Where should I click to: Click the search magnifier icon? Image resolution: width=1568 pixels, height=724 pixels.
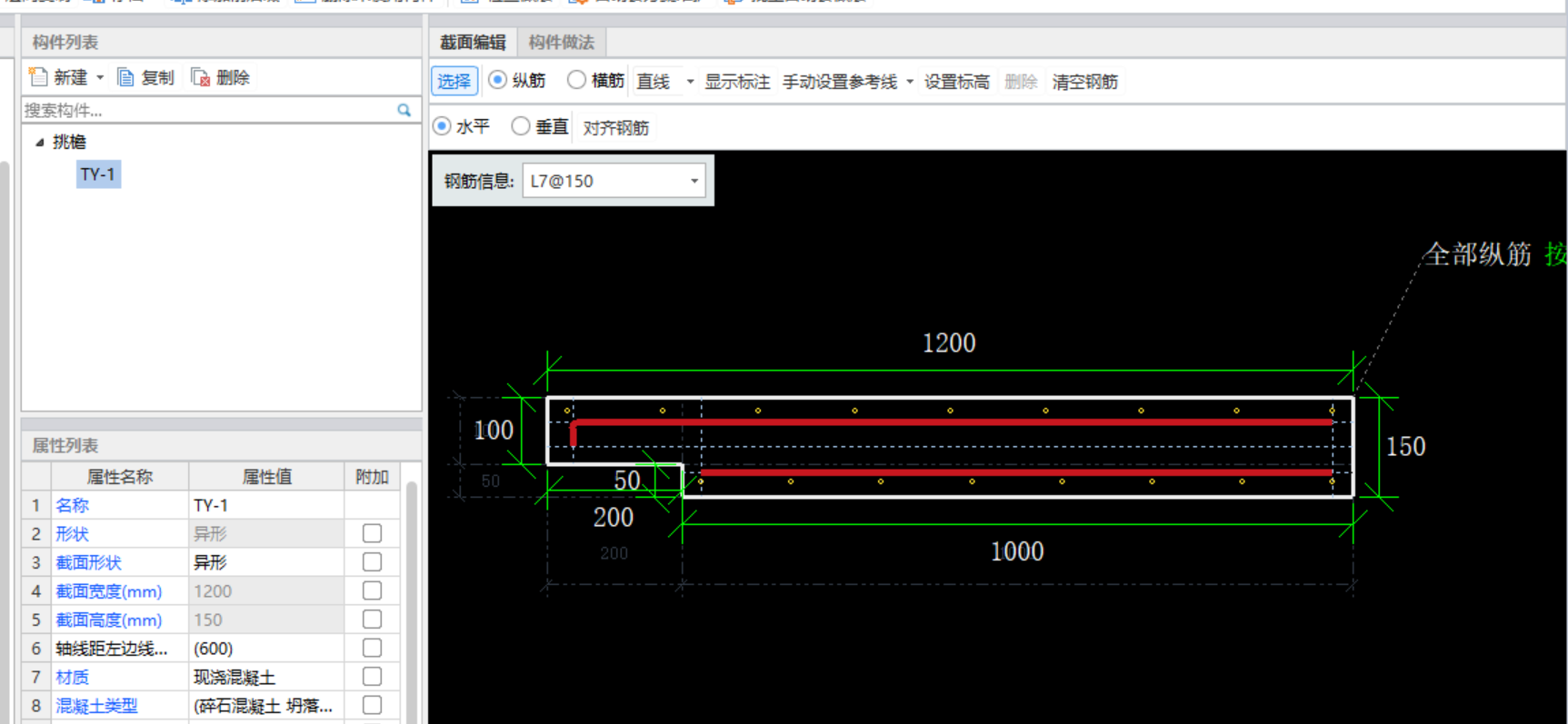(x=404, y=110)
